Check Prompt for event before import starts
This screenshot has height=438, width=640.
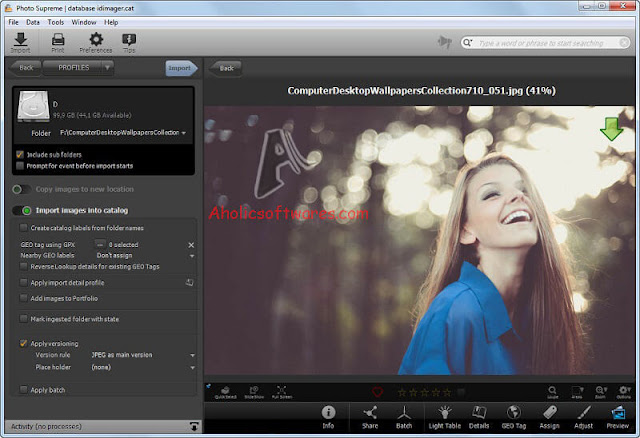pyautogui.click(x=20, y=166)
